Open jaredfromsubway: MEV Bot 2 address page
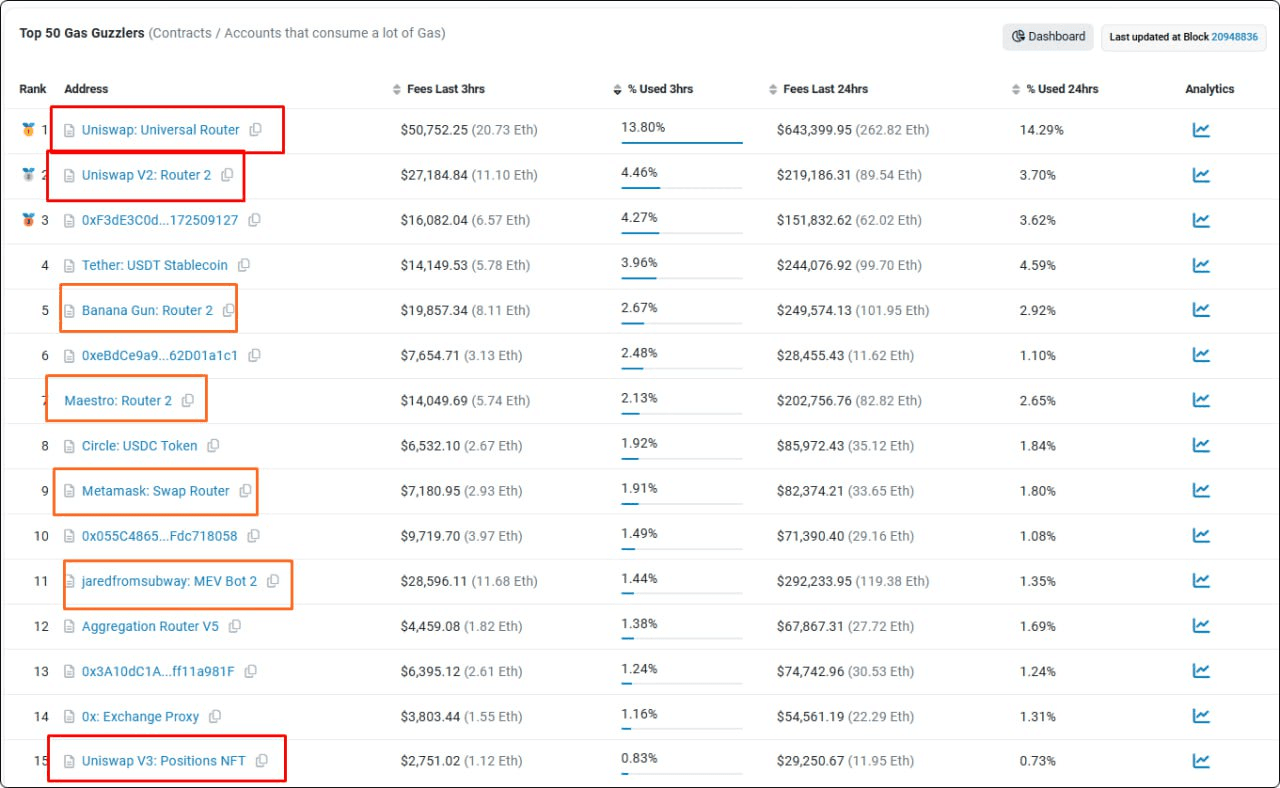This screenshot has width=1280, height=788. (169, 581)
